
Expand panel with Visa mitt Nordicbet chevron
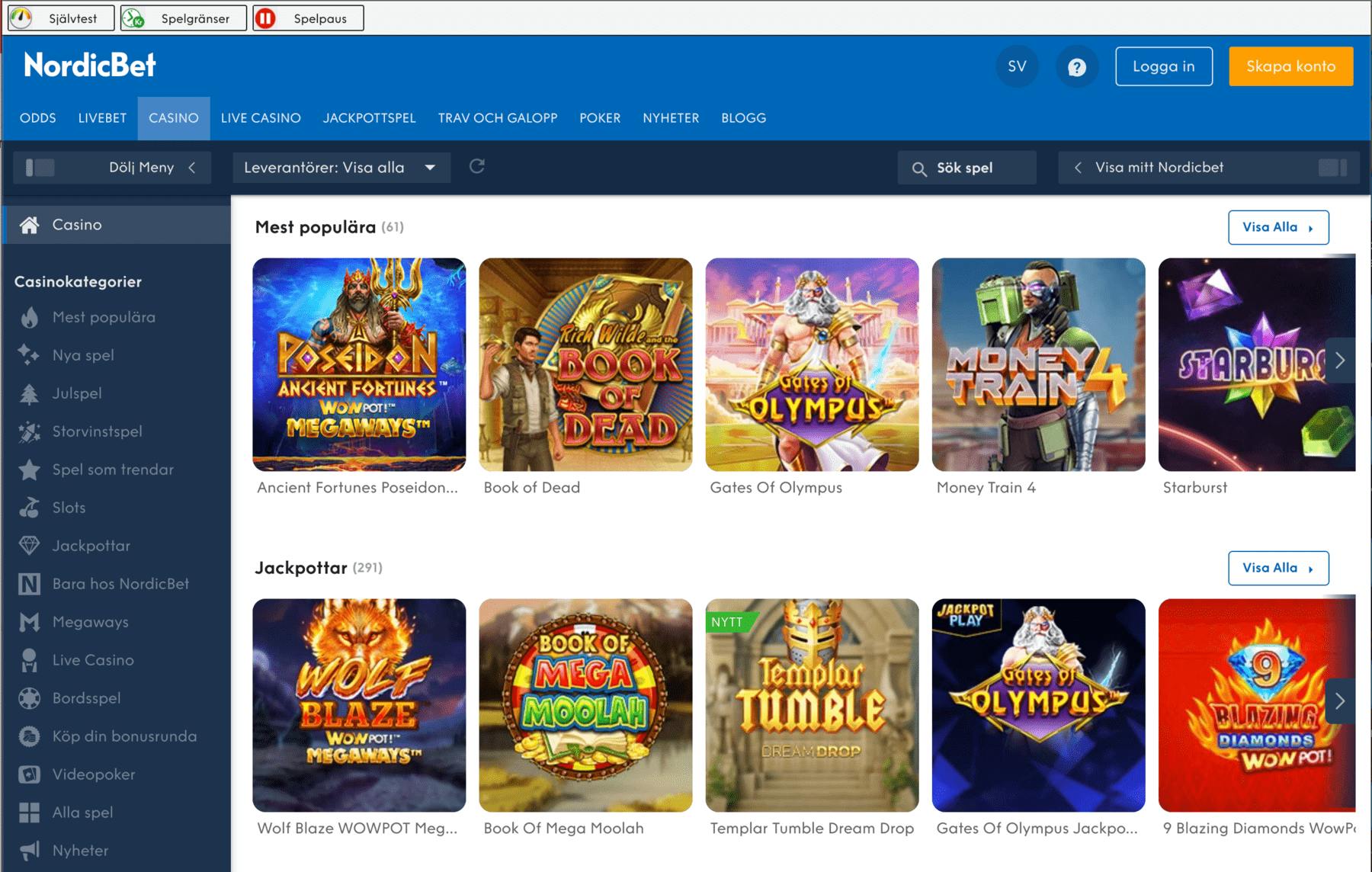(1078, 168)
